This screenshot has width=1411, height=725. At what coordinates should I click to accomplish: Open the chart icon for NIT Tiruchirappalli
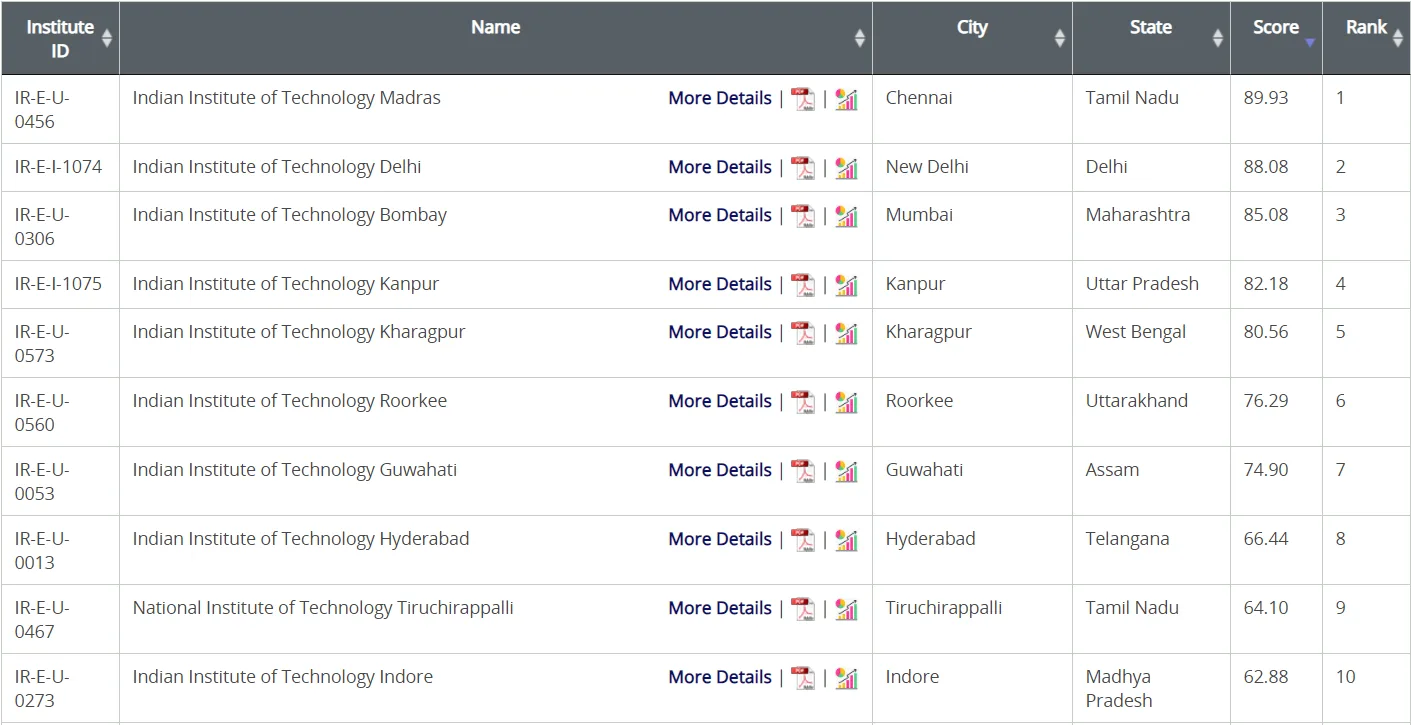point(846,609)
